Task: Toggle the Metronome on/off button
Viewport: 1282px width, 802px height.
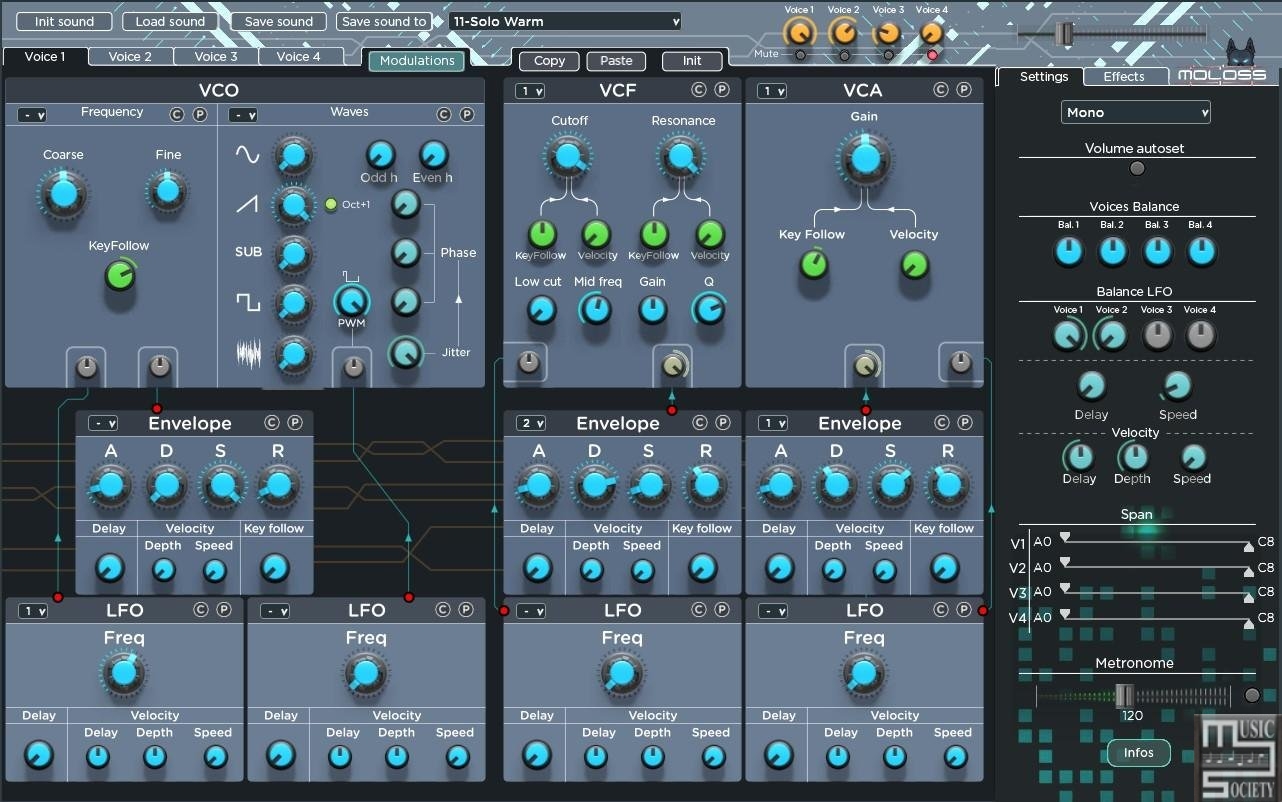Action: (1252, 695)
